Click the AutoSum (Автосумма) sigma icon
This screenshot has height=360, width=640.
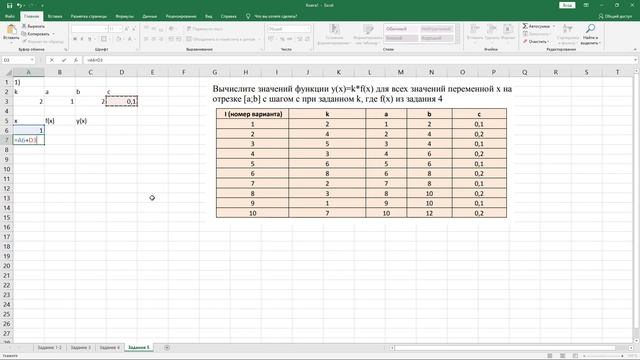pos(525,26)
